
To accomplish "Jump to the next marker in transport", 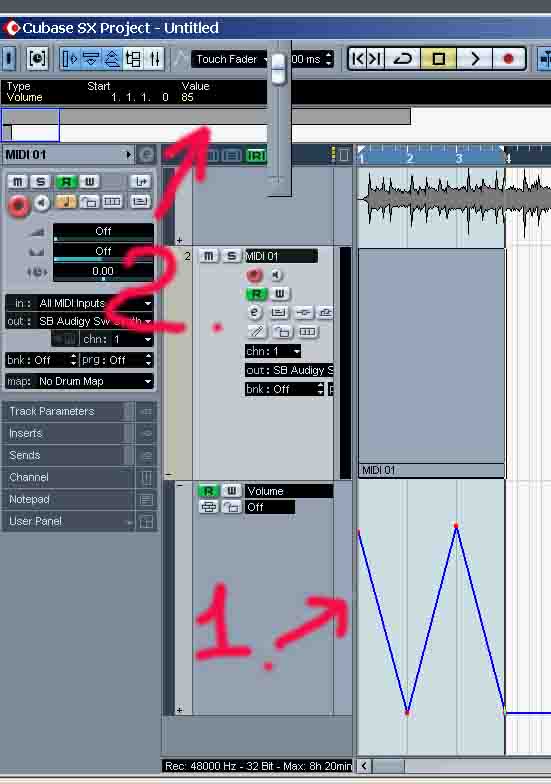I will click(x=375, y=59).
